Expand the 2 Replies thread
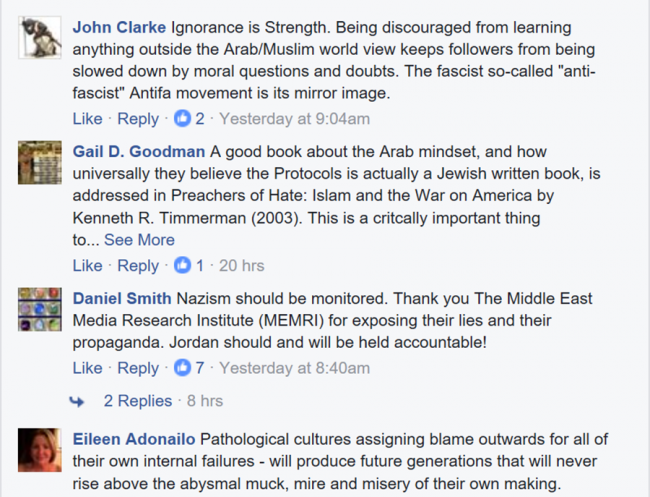Screen dimensions: 650x497 138,401
